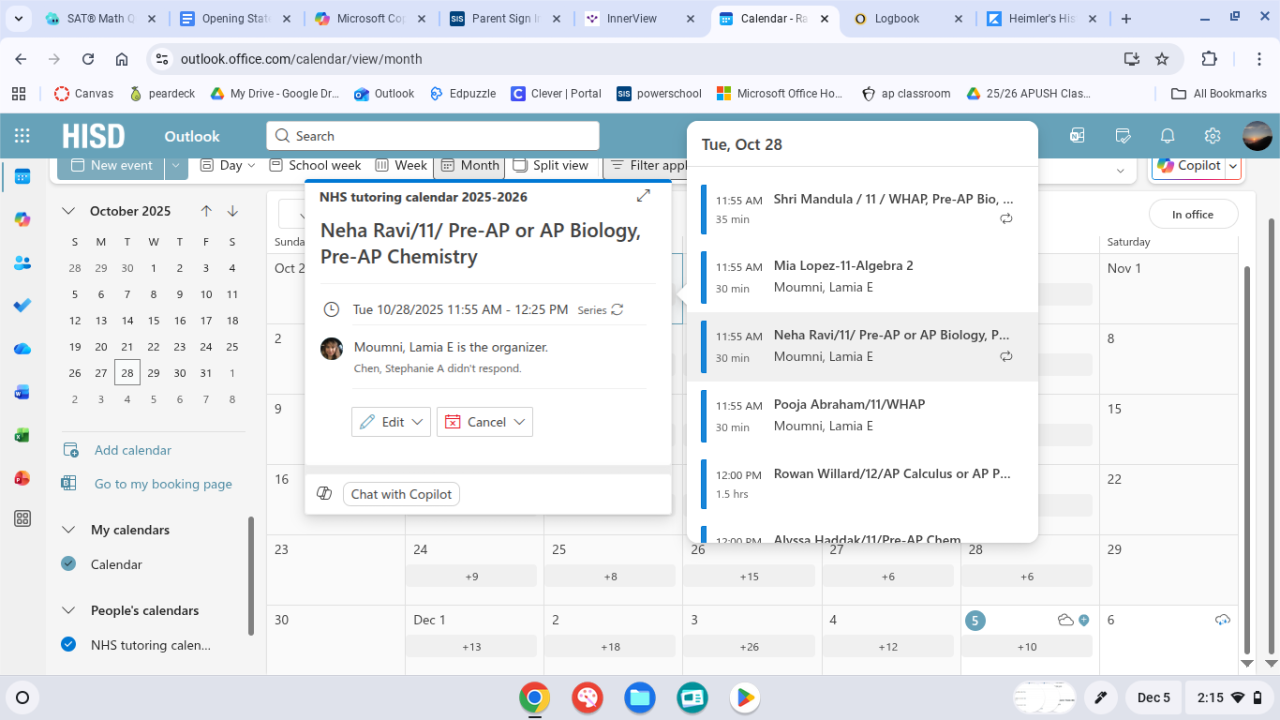The height and width of the screenshot is (720, 1280).
Task: Go to next month in mini calendar
Action: tap(232, 211)
